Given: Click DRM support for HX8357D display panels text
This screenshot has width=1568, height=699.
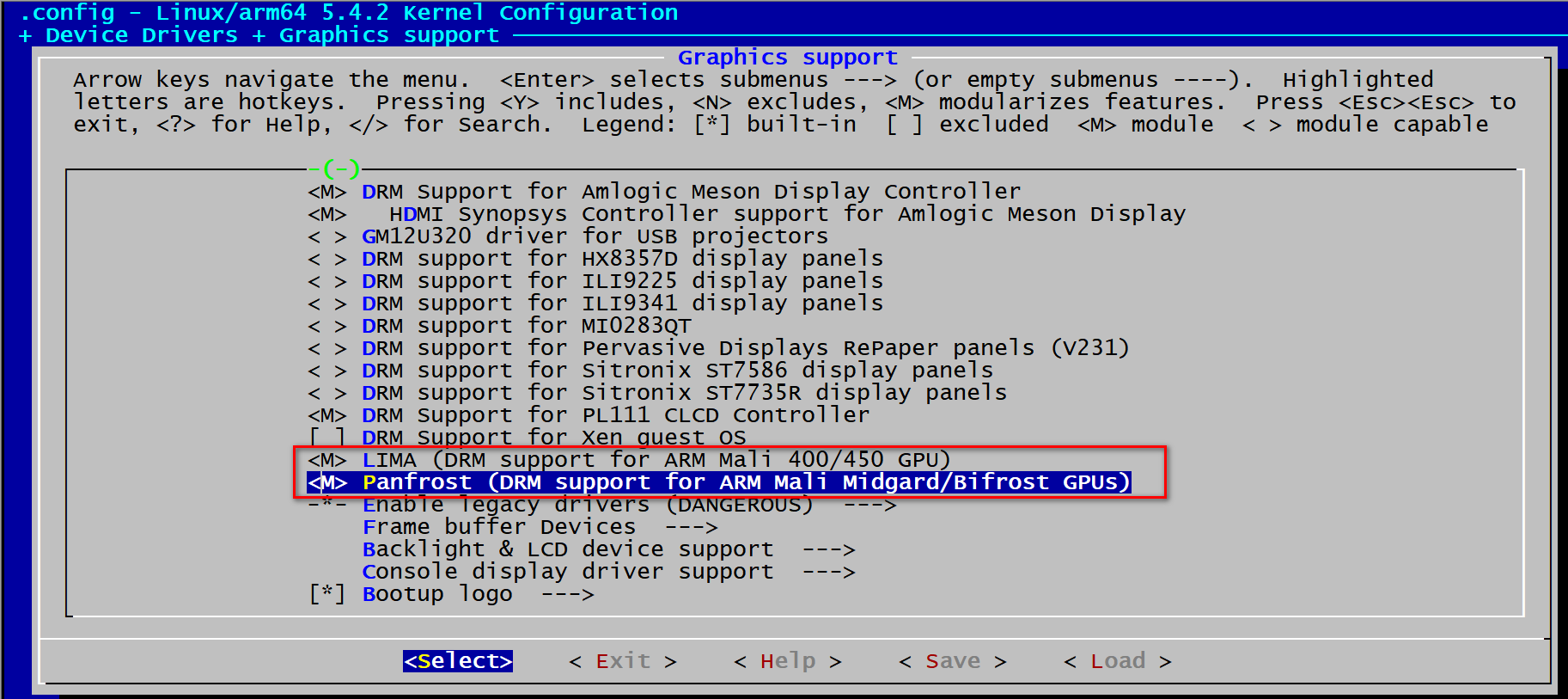Looking at the screenshot, I should (x=623, y=259).
